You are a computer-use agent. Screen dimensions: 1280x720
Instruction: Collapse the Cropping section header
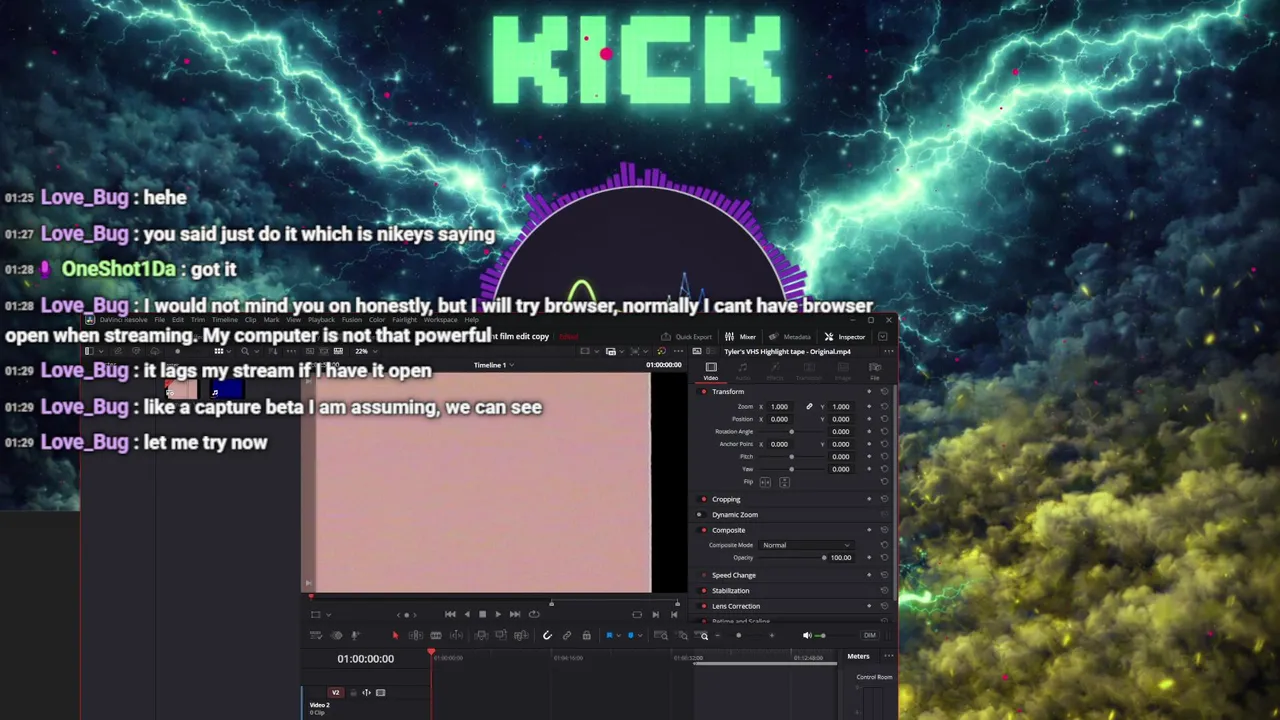tap(726, 499)
